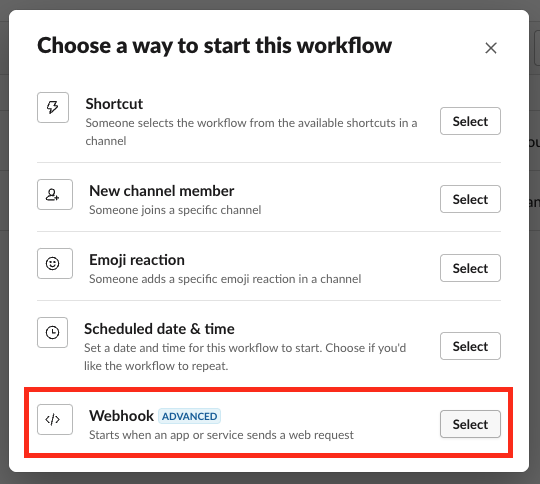The width and height of the screenshot is (540, 484).
Task: Click the 'Someone joins a specific channel' description
Action: [175, 210]
